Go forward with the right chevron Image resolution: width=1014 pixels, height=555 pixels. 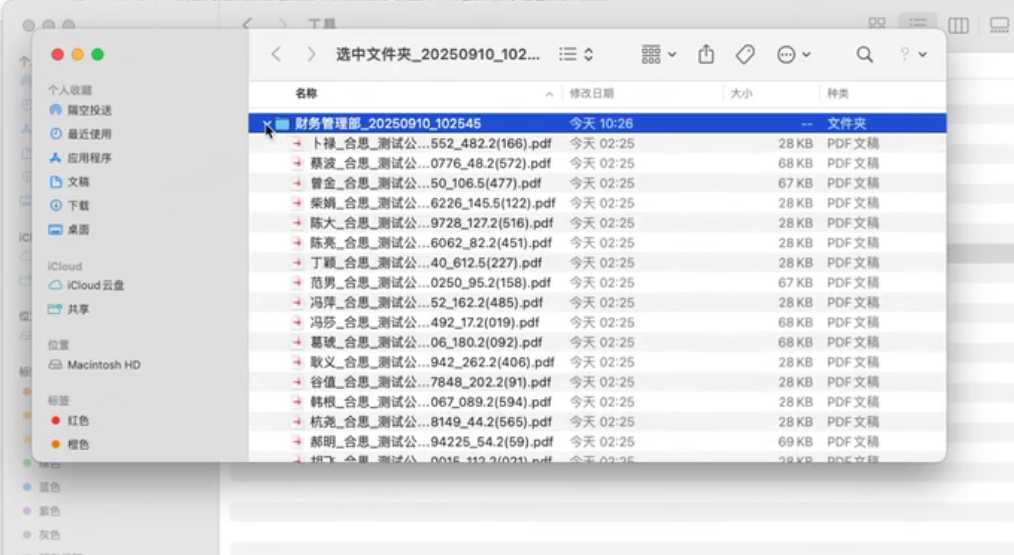tap(311, 55)
